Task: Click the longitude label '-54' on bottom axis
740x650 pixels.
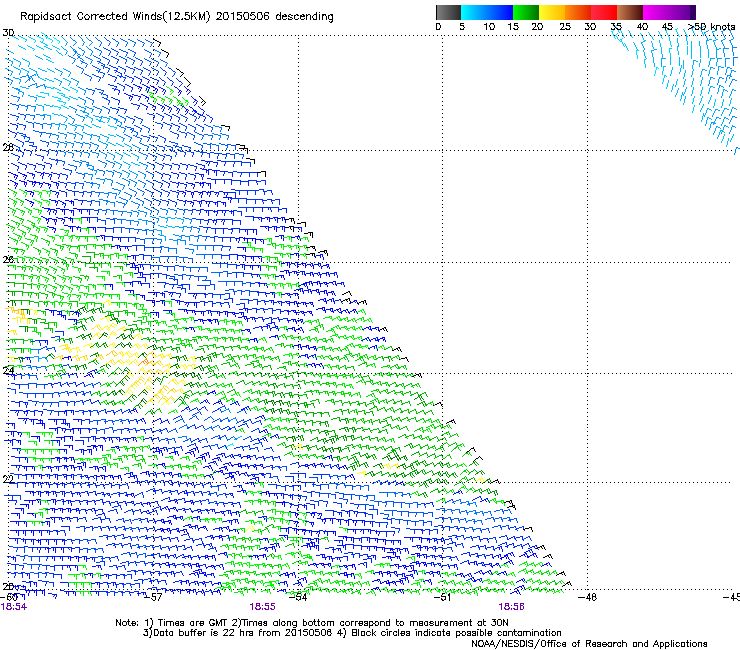Action: point(299,597)
